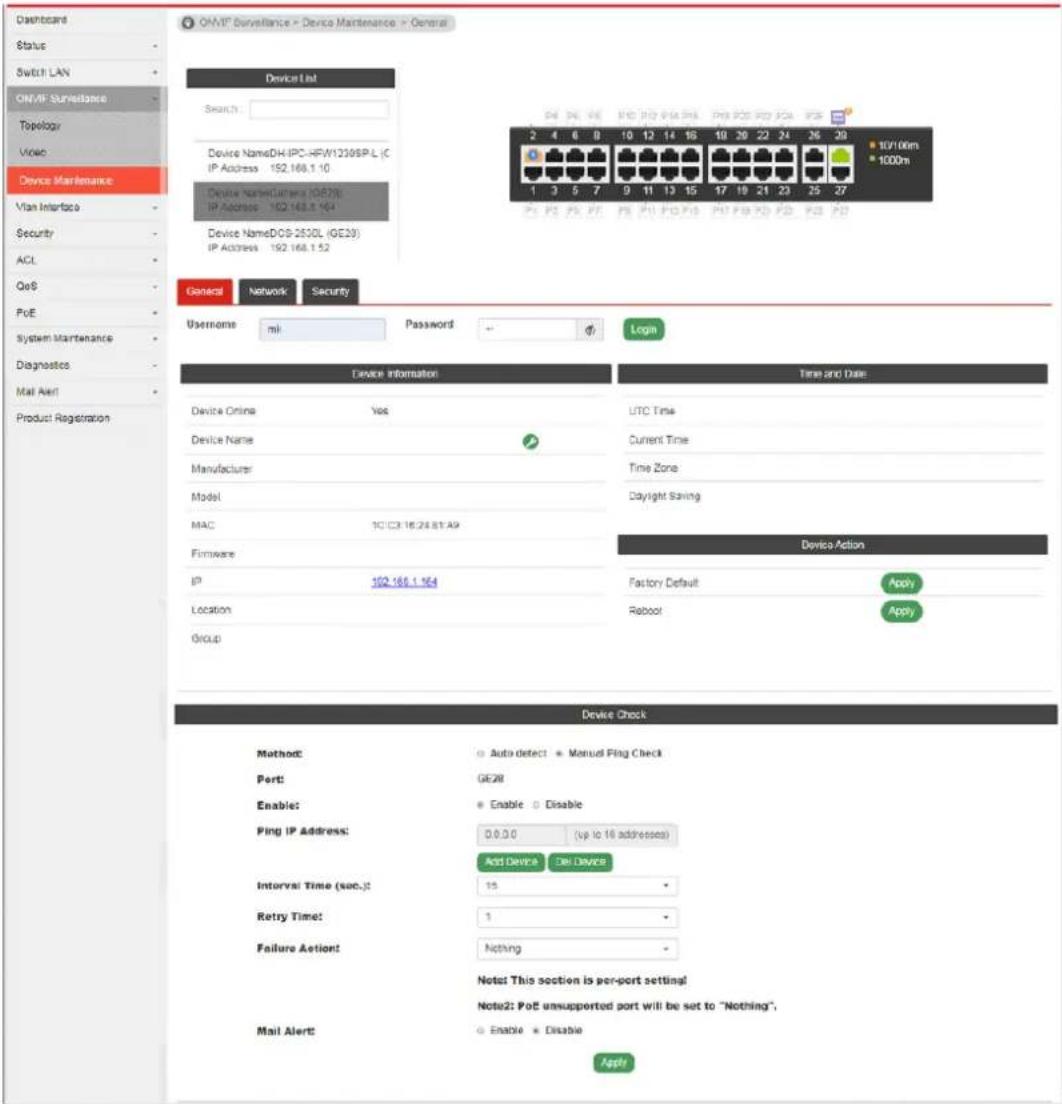Apply Reboot device action
The image size is (1062, 1104).
(901, 611)
